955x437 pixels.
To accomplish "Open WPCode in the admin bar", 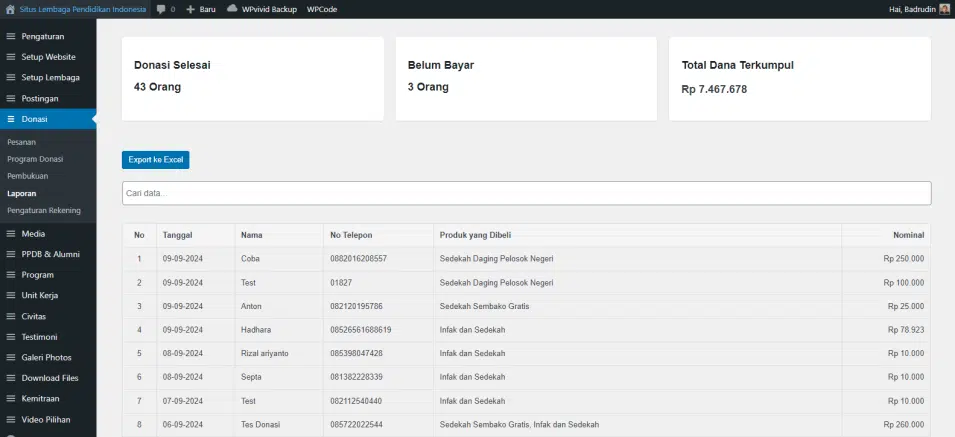I will pyautogui.click(x=322, y=9).
